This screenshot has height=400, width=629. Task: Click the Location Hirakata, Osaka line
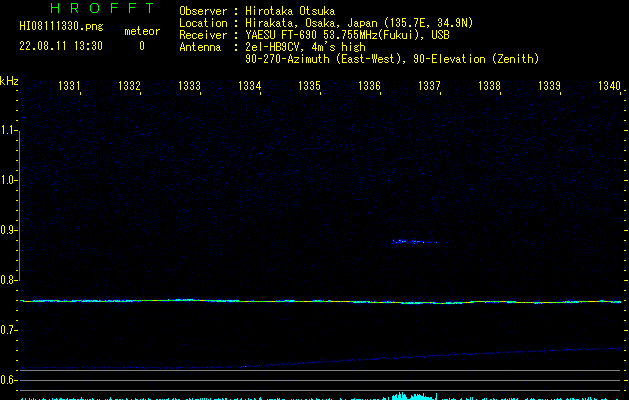[326, 23]
